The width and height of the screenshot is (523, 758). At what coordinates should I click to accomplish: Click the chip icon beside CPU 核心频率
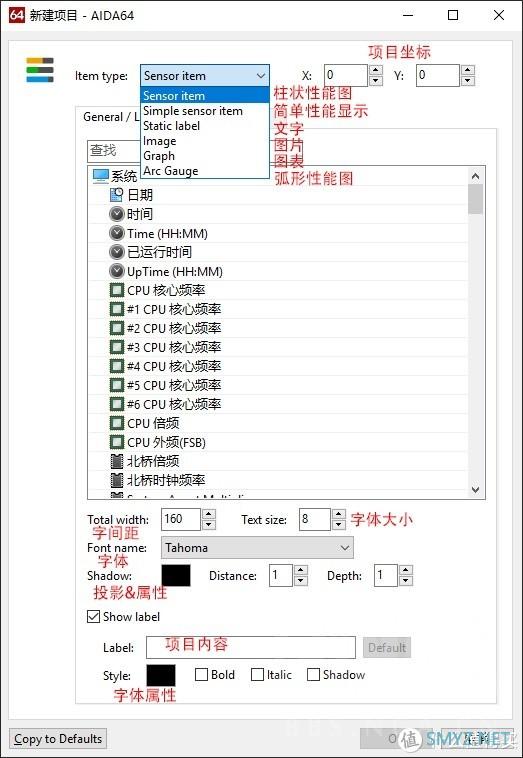(116, 290)
